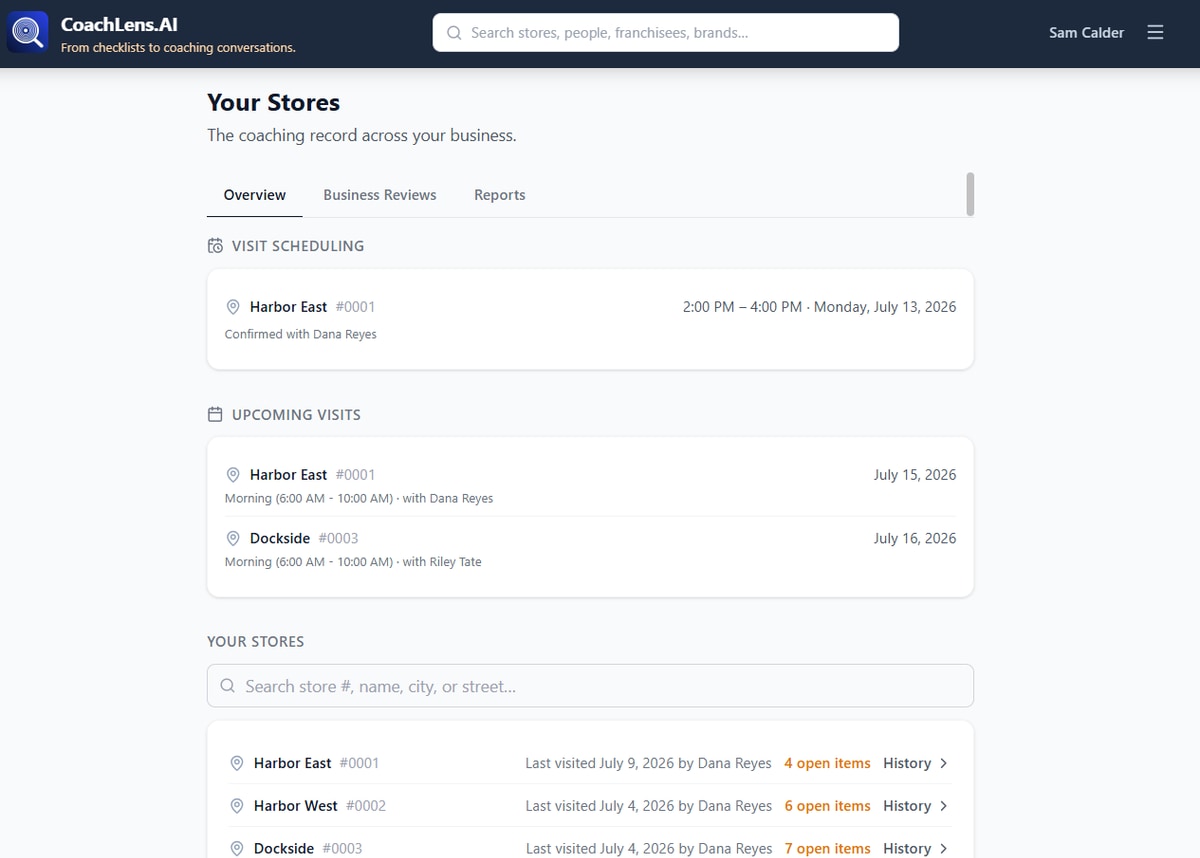The width and height of the screenshot is (1200, 858).
Task: Expand the History chevron for Harbor West
Action: coord(944,806)
